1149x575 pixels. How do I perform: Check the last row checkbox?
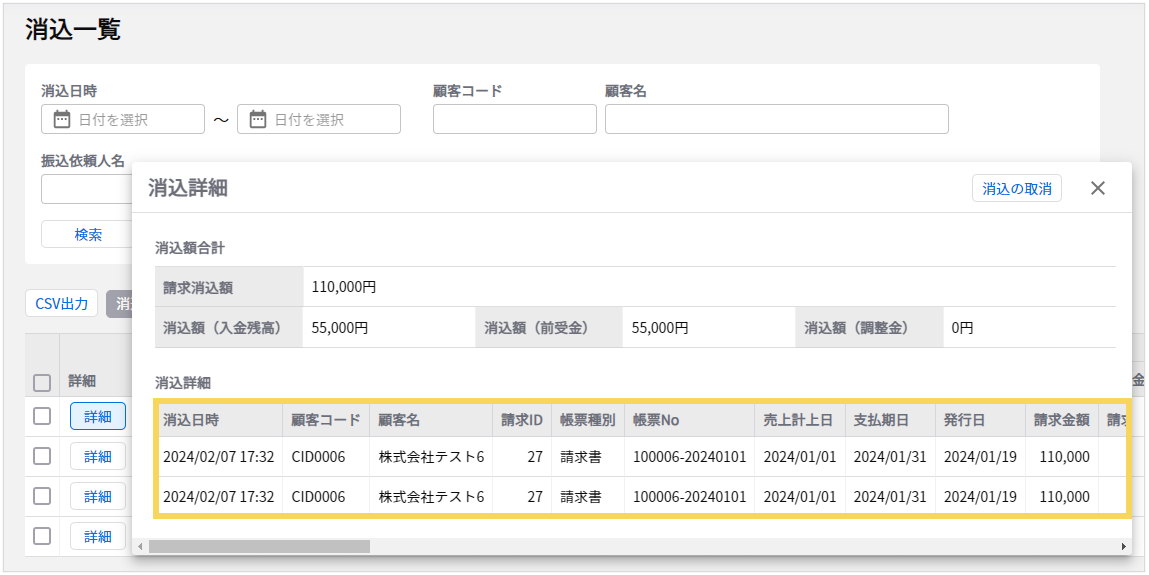[42, 536]
